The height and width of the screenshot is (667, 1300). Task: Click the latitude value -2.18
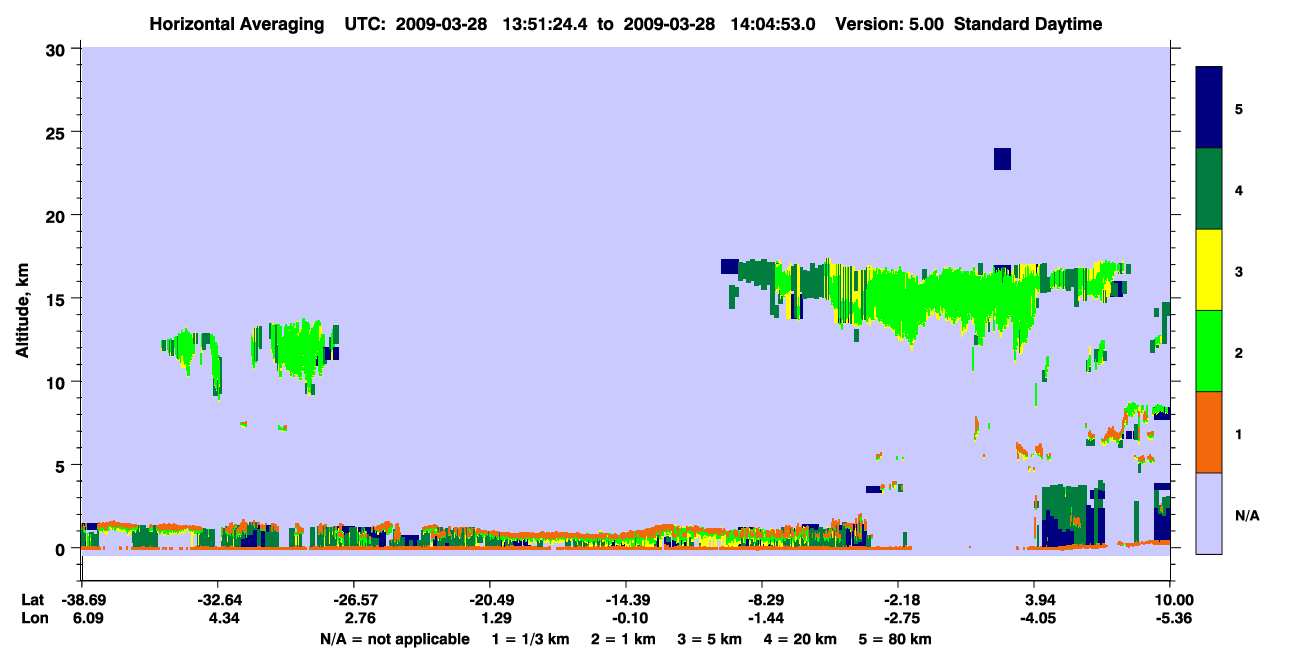click(x=897, y=600)
